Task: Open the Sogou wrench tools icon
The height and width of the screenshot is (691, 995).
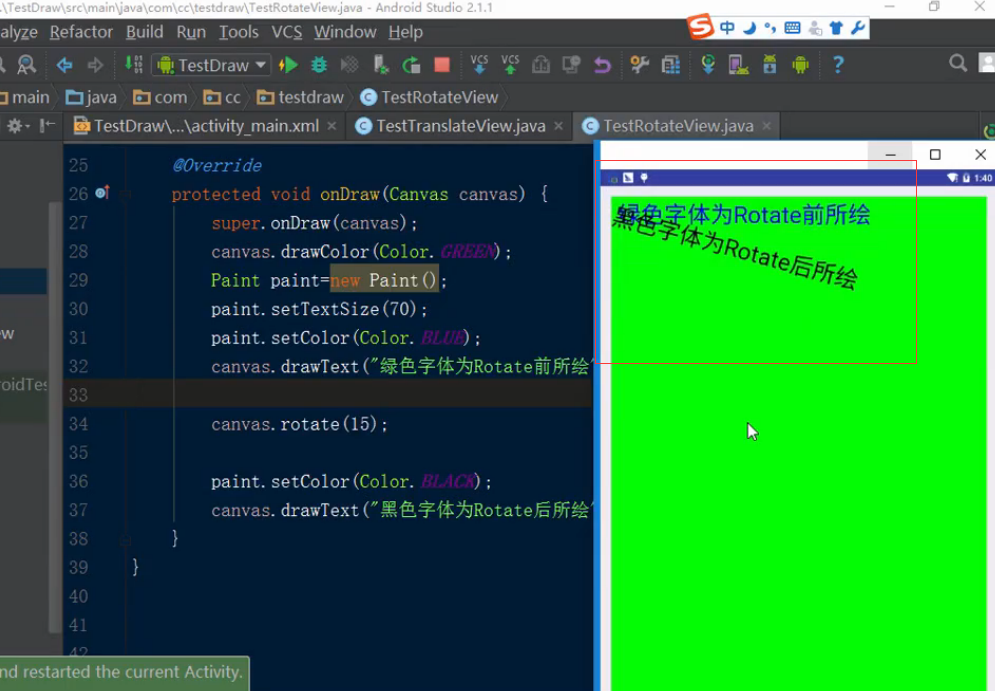Action: [x=858, y=28]
